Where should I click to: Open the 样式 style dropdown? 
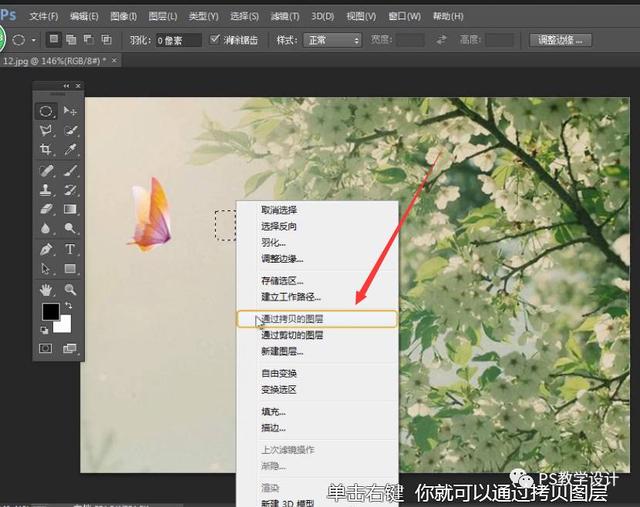pos(332,40)
